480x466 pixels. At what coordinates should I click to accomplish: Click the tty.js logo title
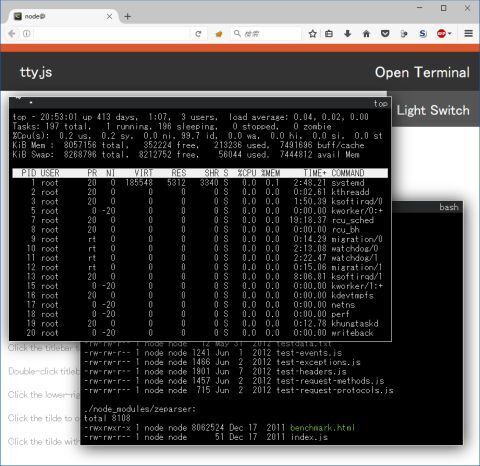36,72
